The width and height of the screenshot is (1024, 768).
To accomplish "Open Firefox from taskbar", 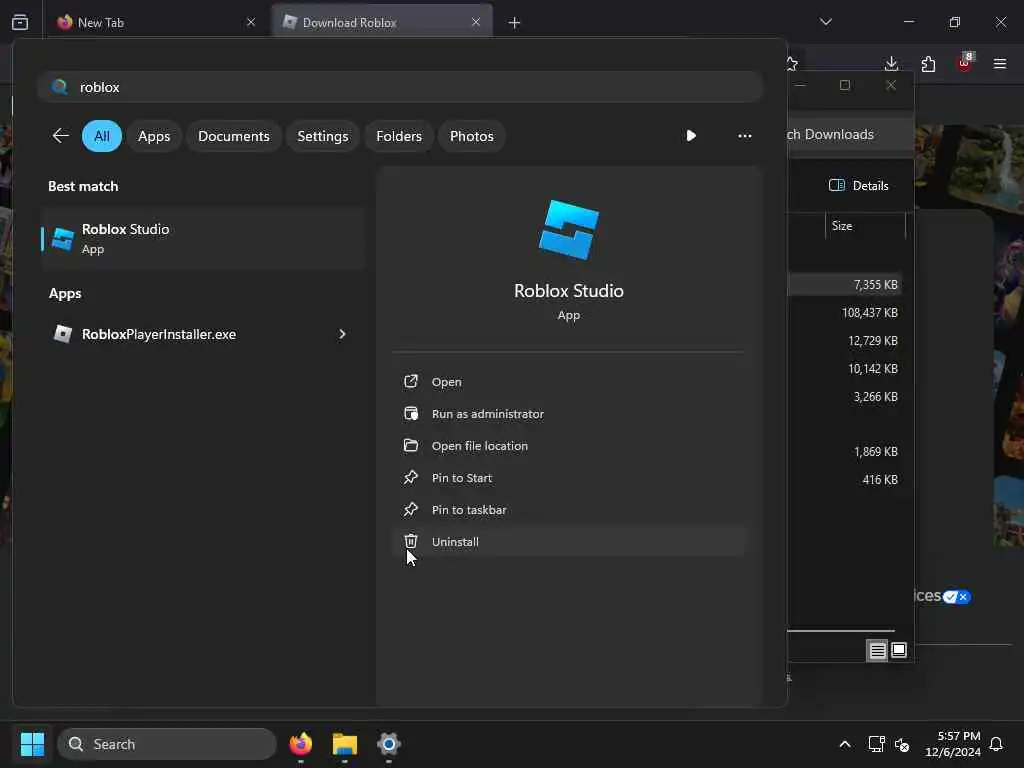I will (x=301, y=744).
